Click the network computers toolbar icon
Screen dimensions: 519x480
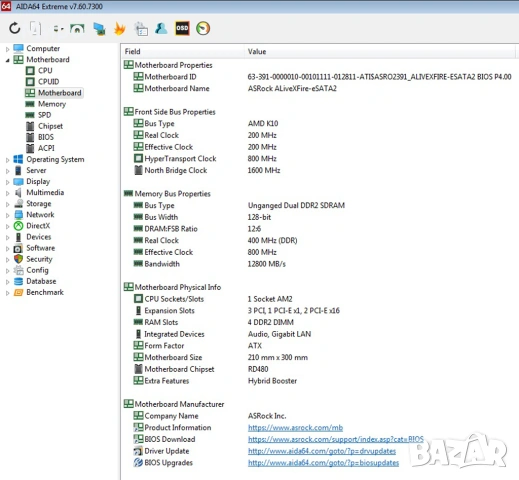[99, 29]
